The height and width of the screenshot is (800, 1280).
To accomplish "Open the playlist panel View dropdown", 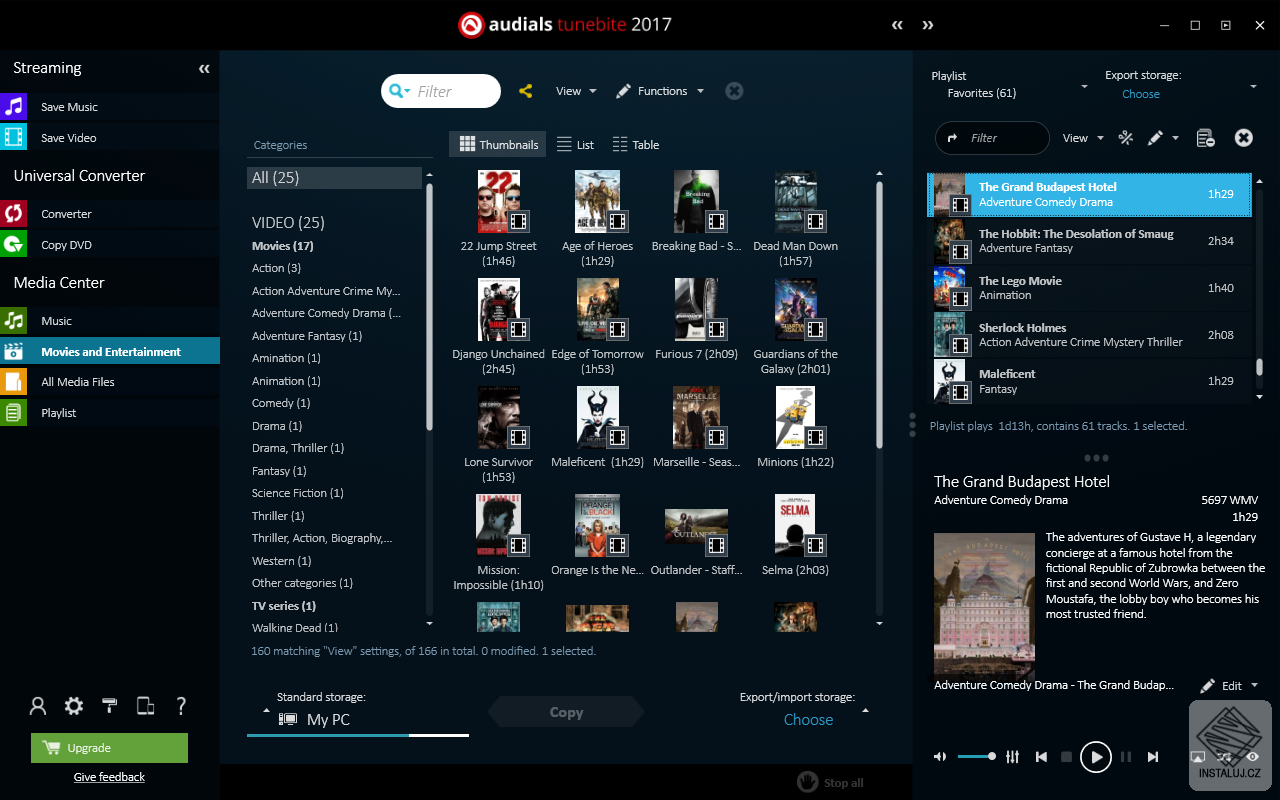I will (x=1083, y=138).
